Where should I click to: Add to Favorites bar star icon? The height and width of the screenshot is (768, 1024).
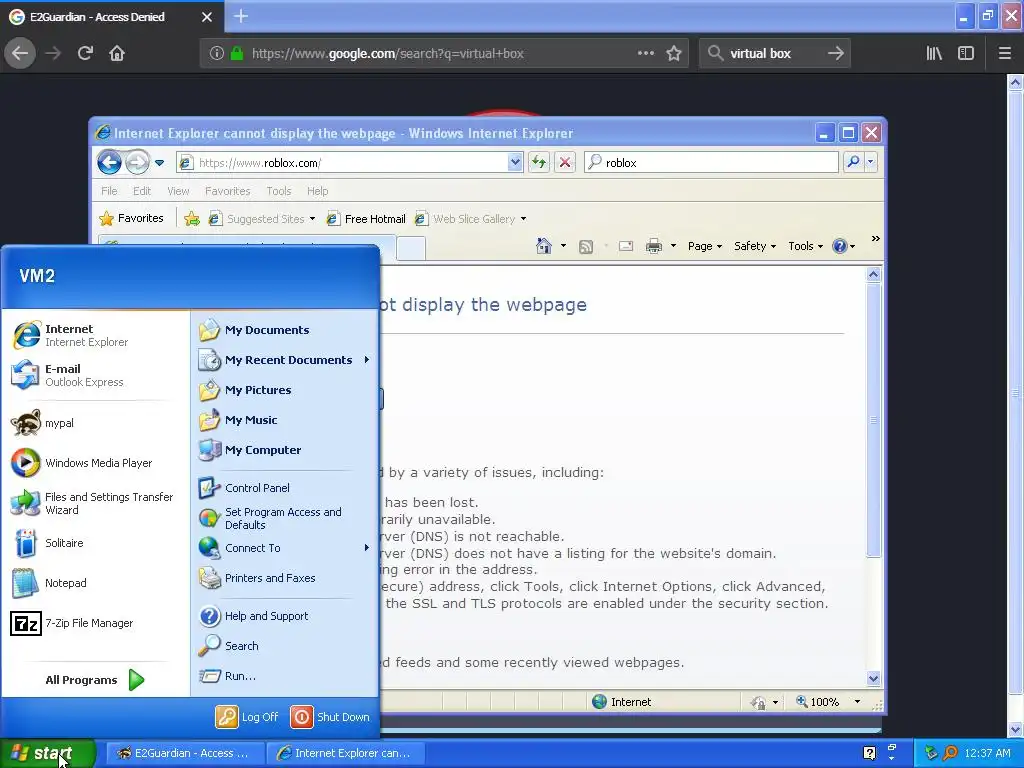coord(192,219)
